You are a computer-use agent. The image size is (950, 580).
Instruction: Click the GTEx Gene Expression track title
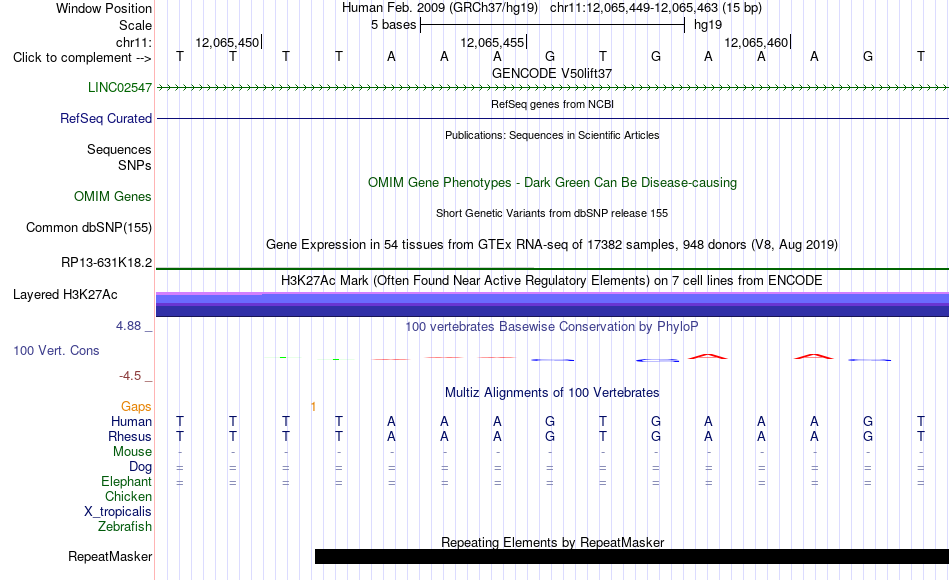551,245
